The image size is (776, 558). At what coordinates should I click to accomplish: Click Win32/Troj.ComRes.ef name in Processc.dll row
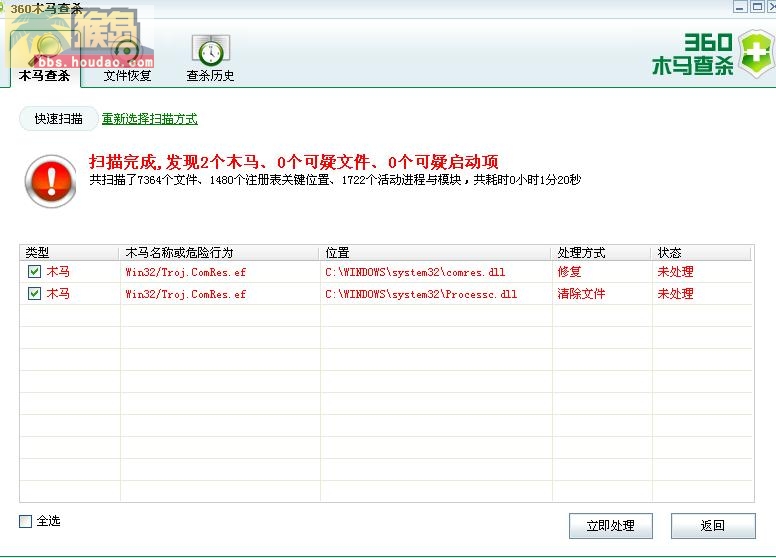186,294
